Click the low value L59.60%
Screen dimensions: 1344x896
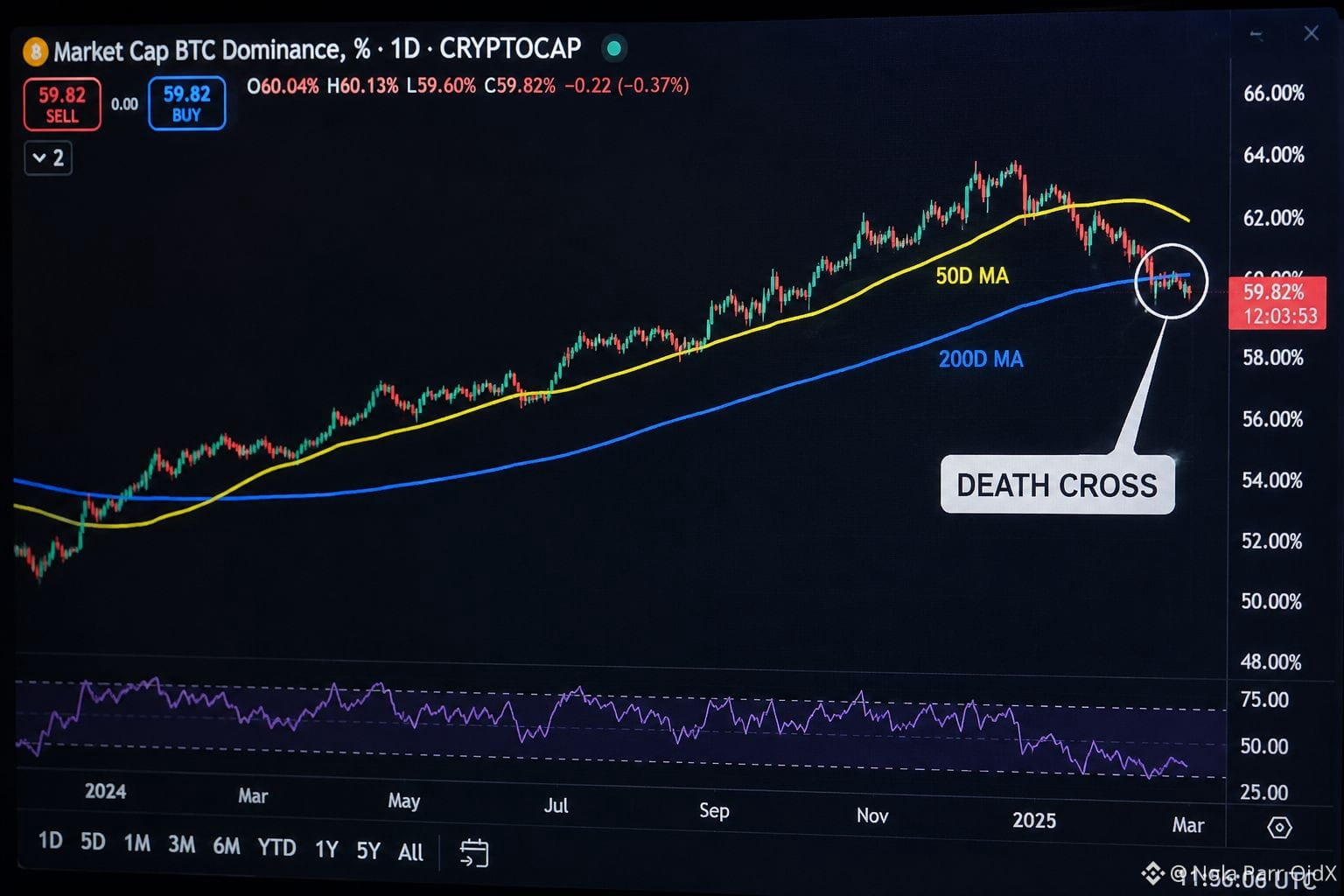(x=441, y=86)
